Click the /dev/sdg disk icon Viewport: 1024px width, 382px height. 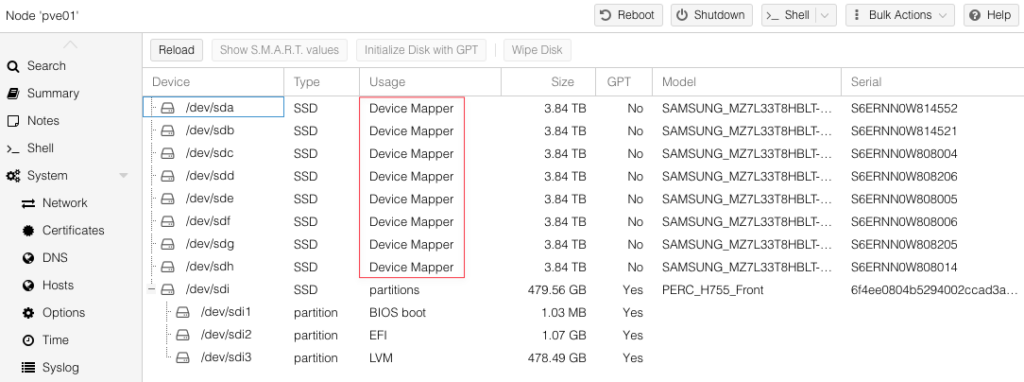tap(168, 244)
